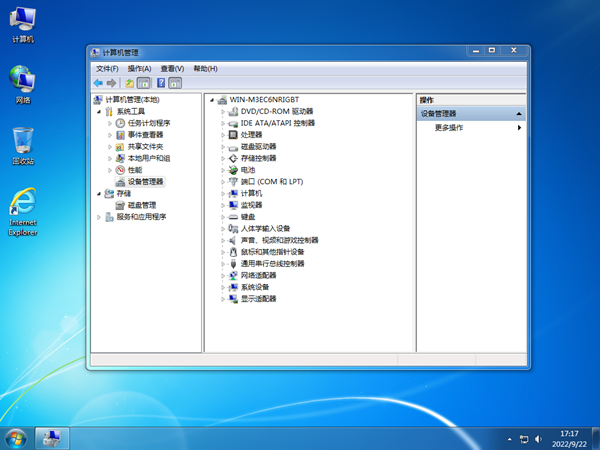Select the 键盘 keyboard icon

coord(233,217)
